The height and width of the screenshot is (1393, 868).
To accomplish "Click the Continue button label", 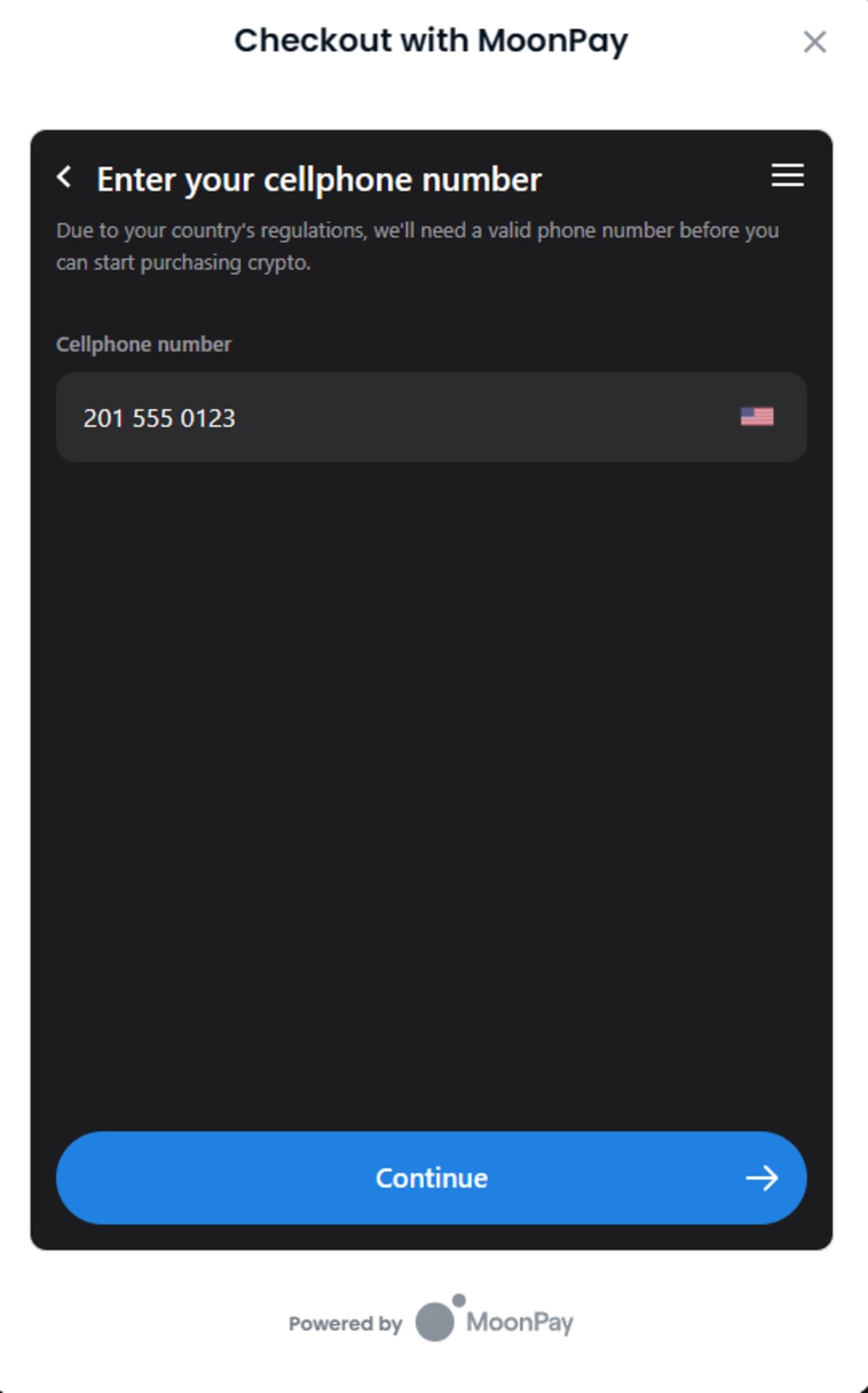I will (x=431, y=1178).
